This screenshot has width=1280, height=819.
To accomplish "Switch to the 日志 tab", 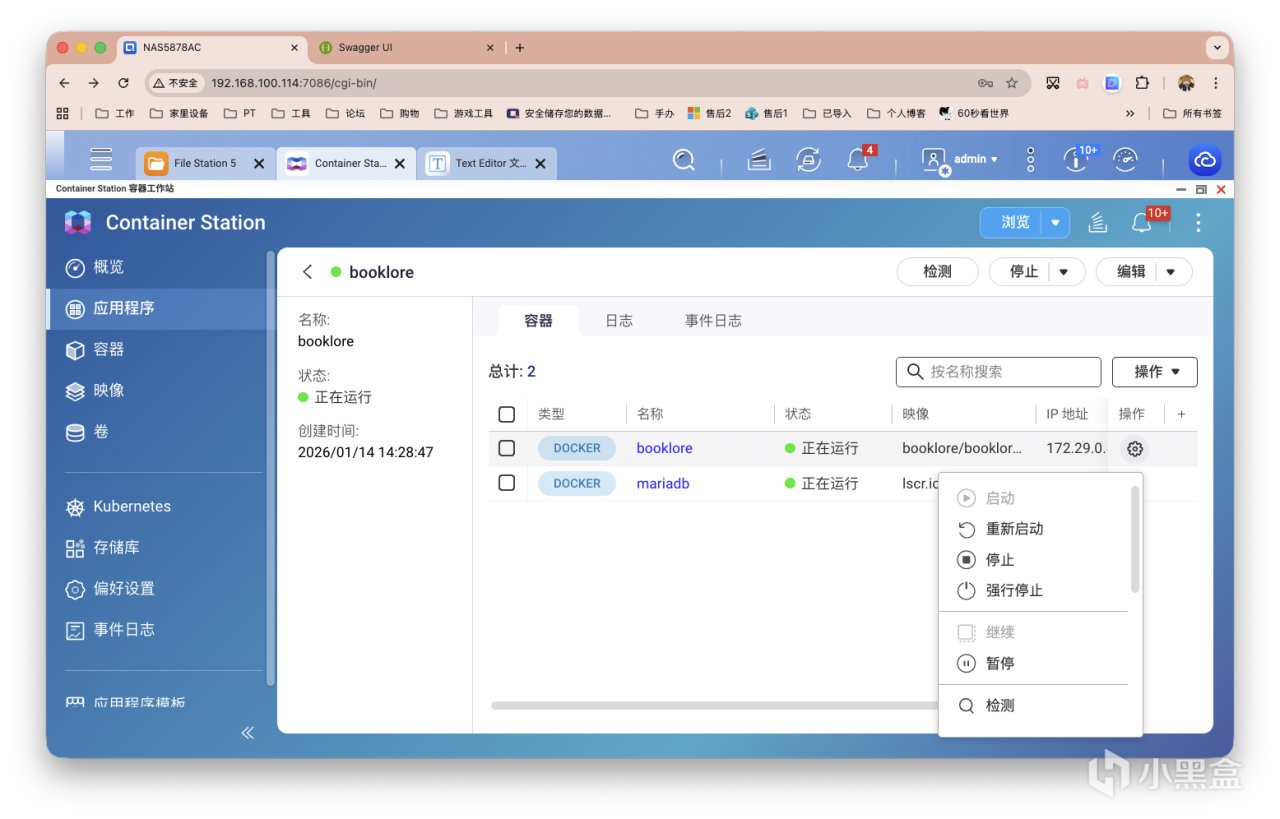I will point(619,321).
